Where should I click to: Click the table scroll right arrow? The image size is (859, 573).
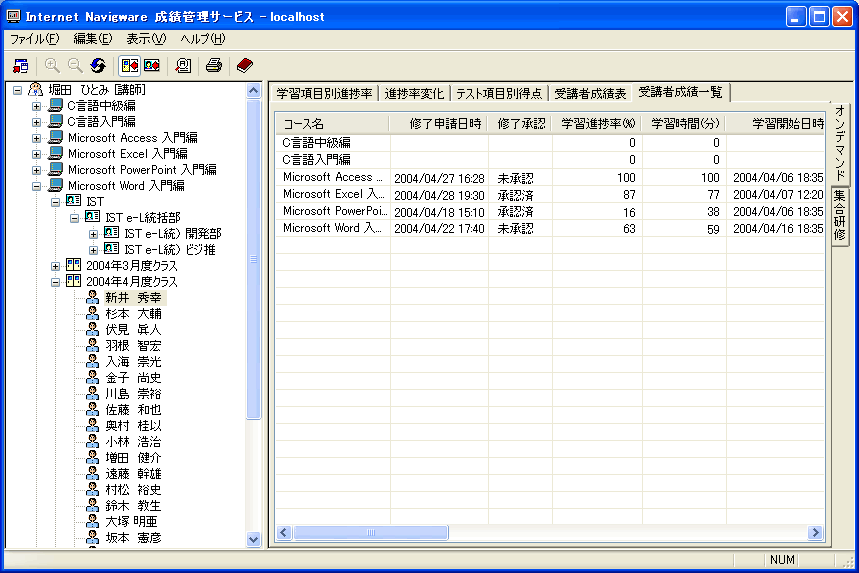point(816,532)
